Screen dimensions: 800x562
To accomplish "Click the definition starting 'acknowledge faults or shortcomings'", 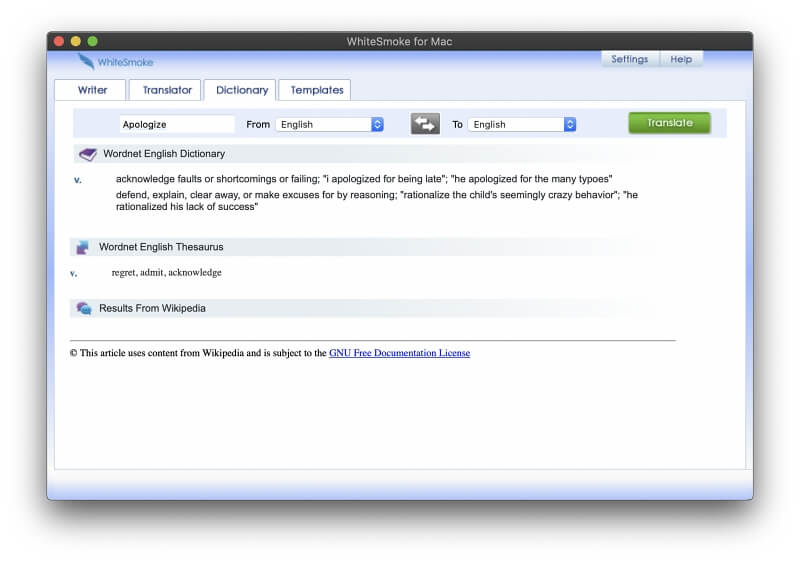I will coord(364,179).
